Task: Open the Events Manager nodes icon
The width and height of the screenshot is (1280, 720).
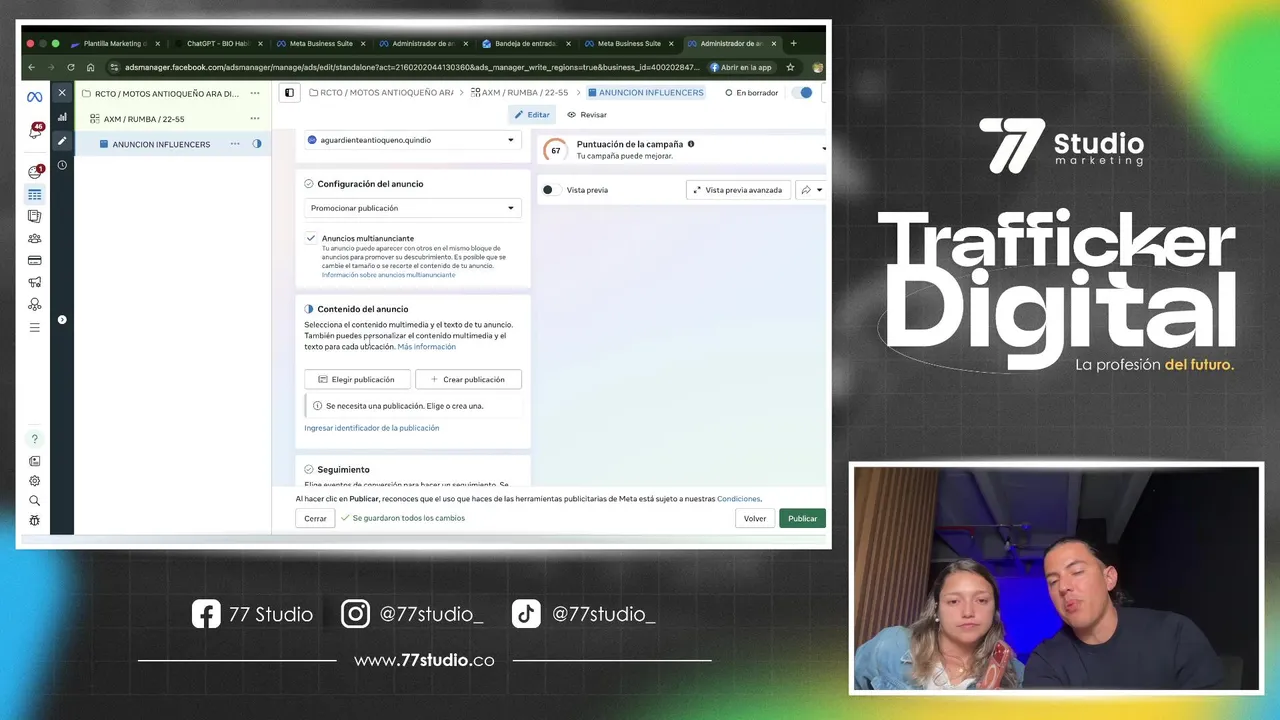Action: (35, 304)
